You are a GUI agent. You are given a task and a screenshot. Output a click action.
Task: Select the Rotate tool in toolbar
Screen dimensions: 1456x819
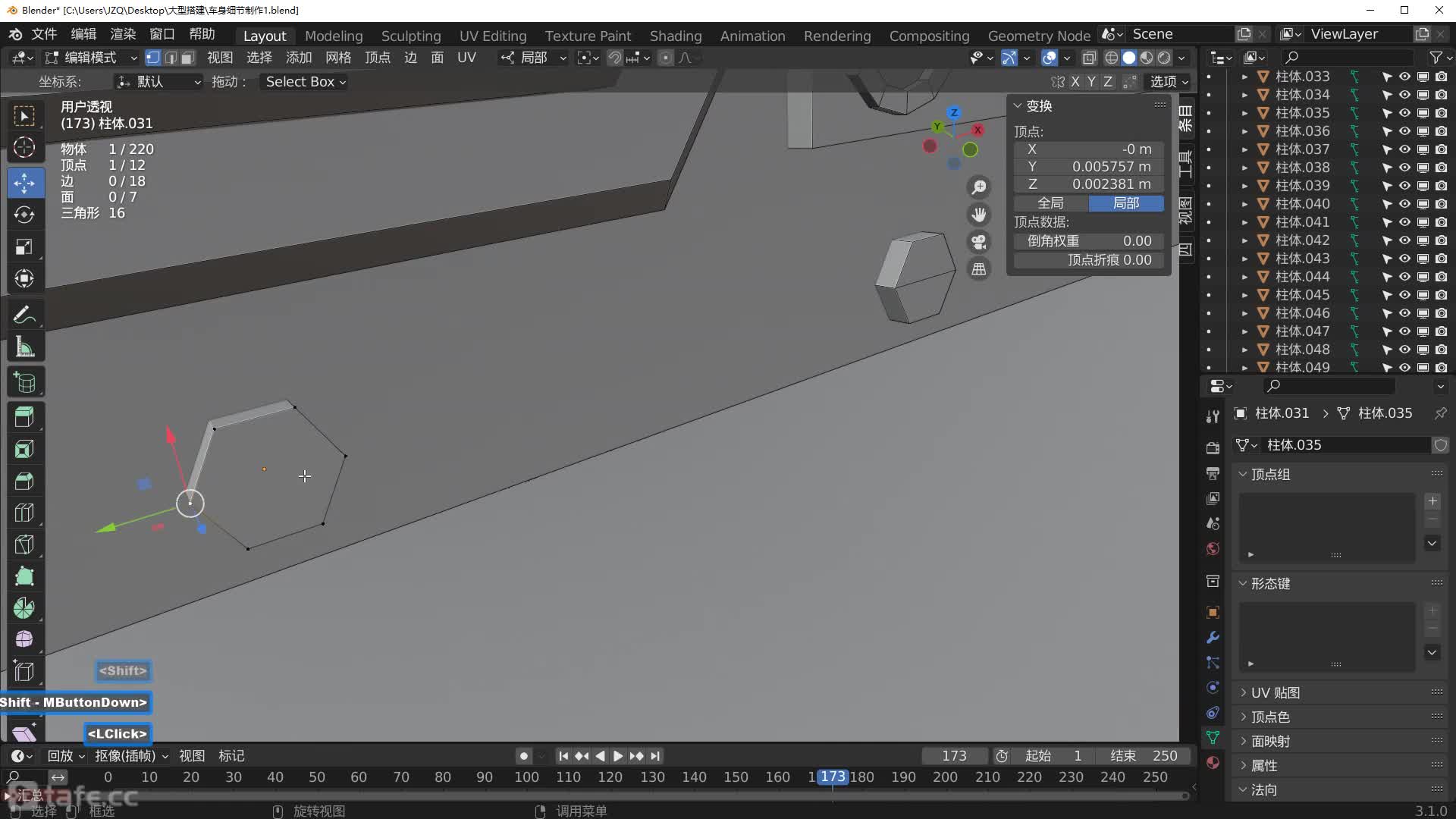click(x=24, y=215)
